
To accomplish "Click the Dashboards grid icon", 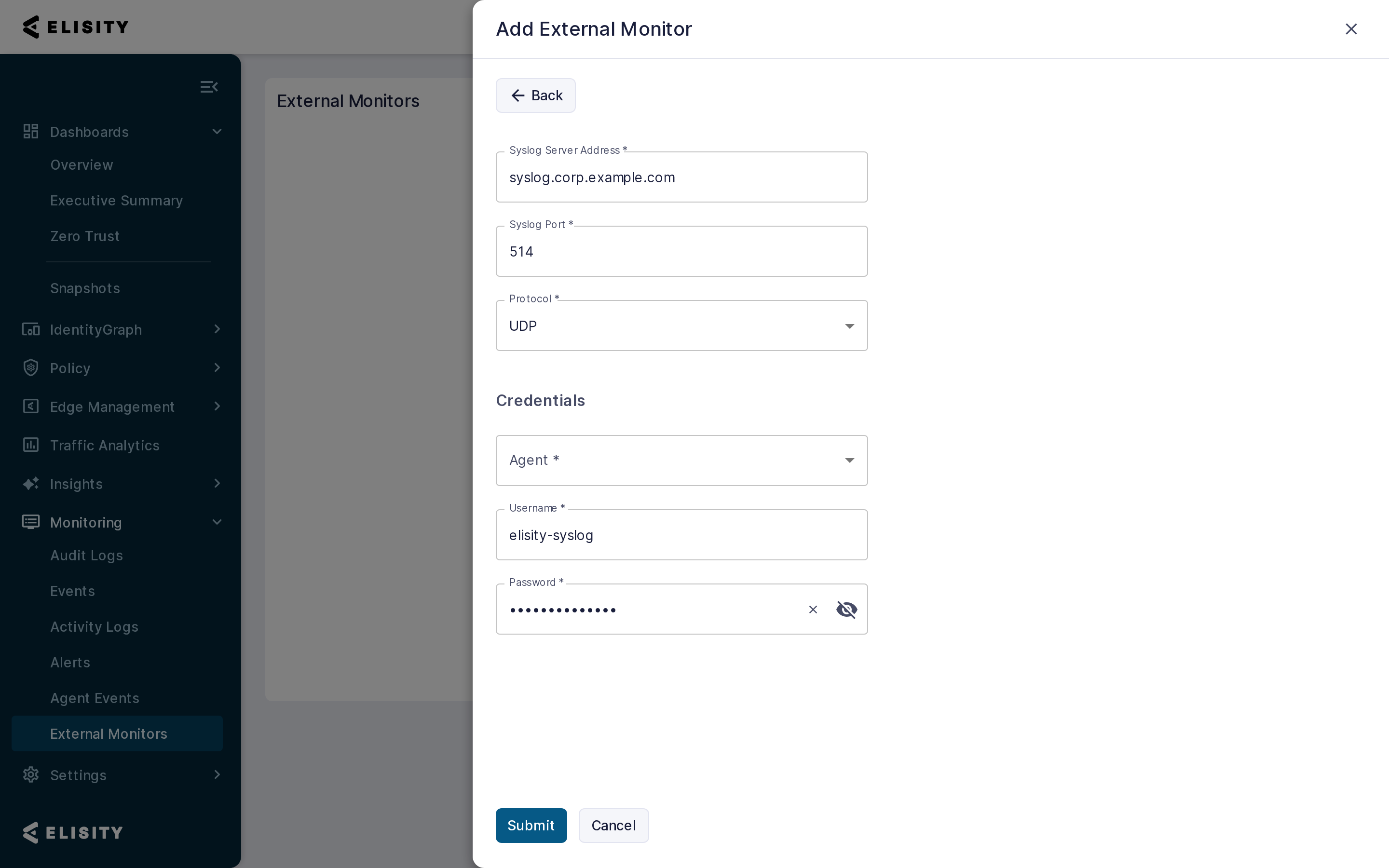I will click(x=30, y=132).
